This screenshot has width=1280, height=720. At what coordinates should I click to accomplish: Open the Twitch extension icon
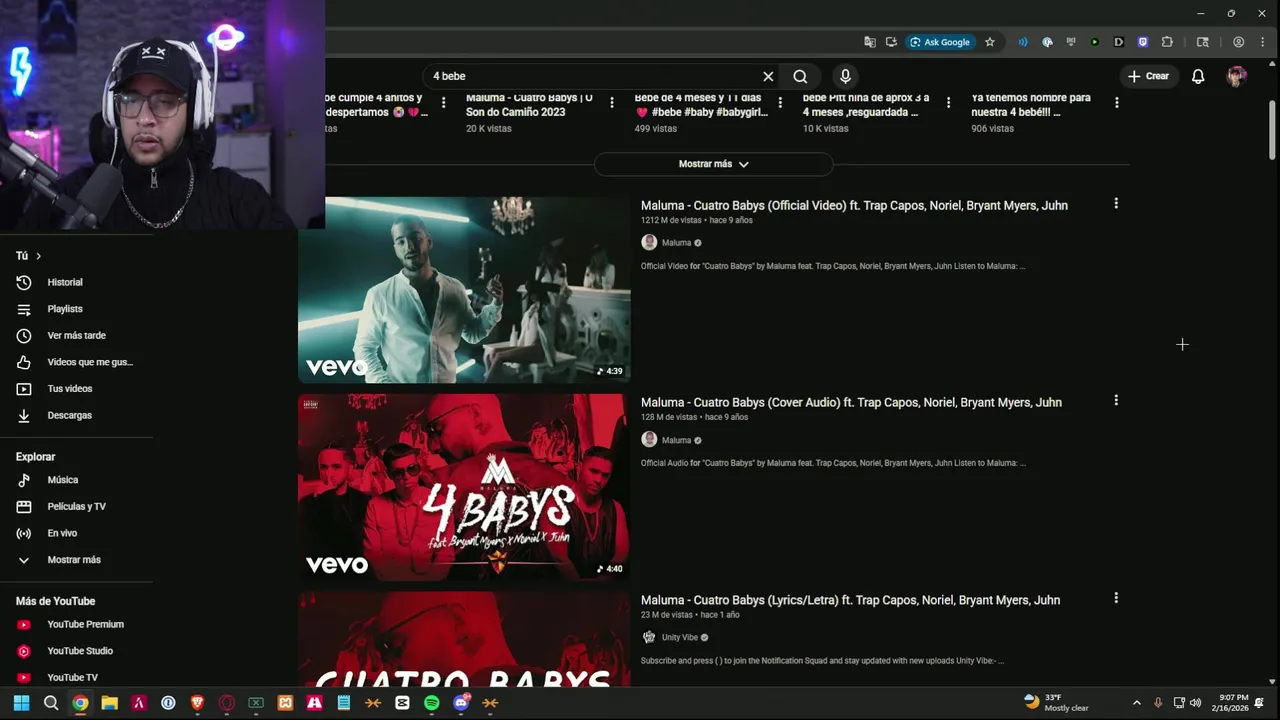click(1143, 42)
